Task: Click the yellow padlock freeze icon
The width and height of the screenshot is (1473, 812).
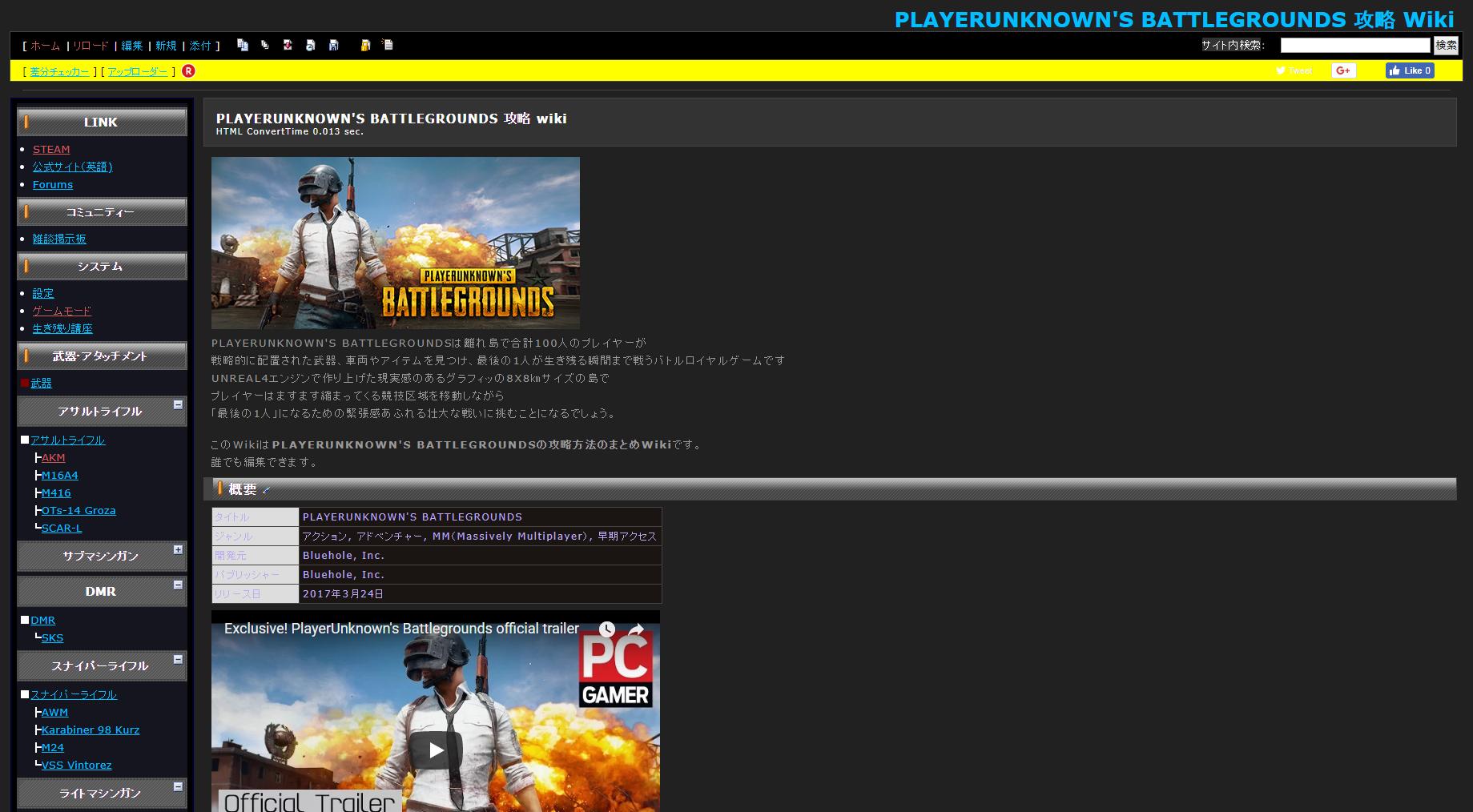Action: tap(365, 46)
